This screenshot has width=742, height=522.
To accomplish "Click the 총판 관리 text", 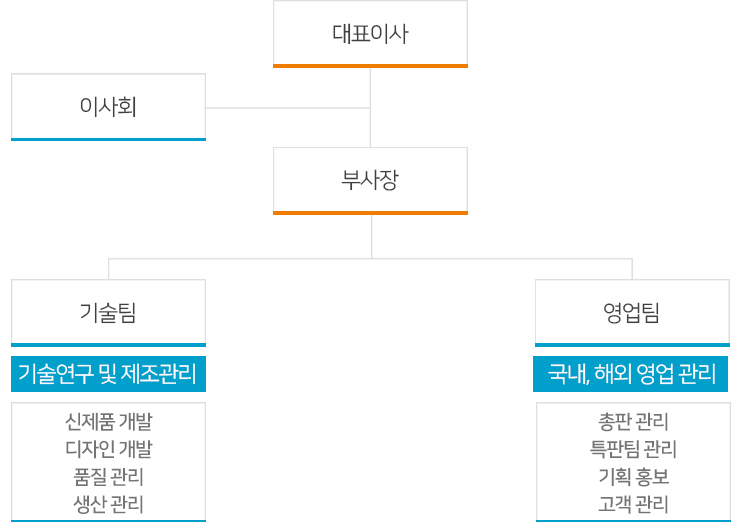I will pyautogui.click(x=633, y=422).
